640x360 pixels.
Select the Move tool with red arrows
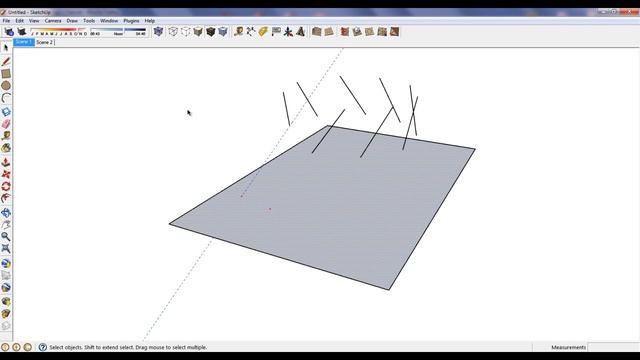(x=6, y=174)
